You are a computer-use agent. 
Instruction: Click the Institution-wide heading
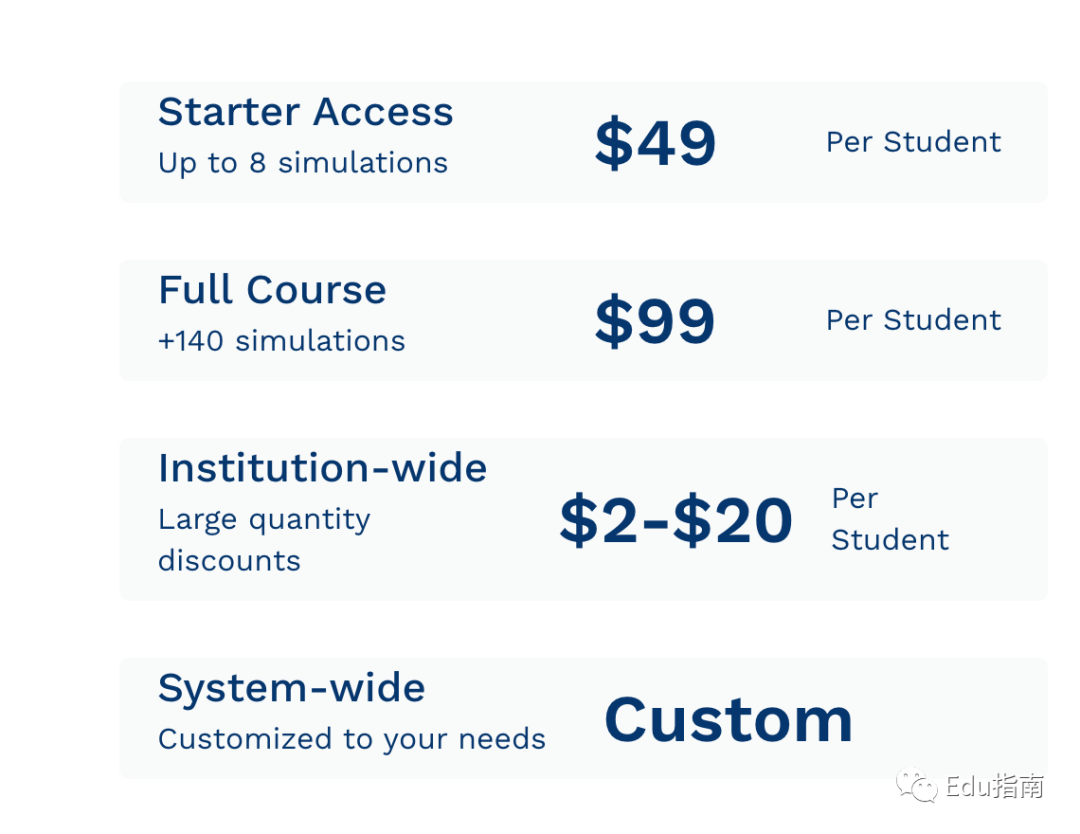pos(322,468)
